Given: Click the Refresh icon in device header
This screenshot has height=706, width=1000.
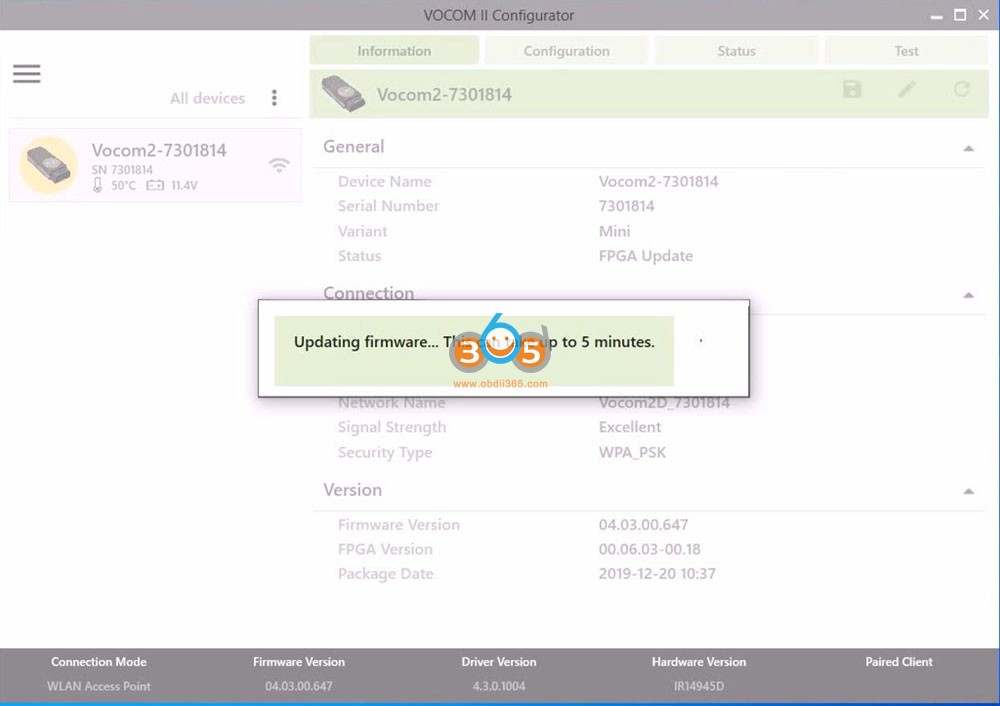Looking at the screenshot, I should (962, 89).
